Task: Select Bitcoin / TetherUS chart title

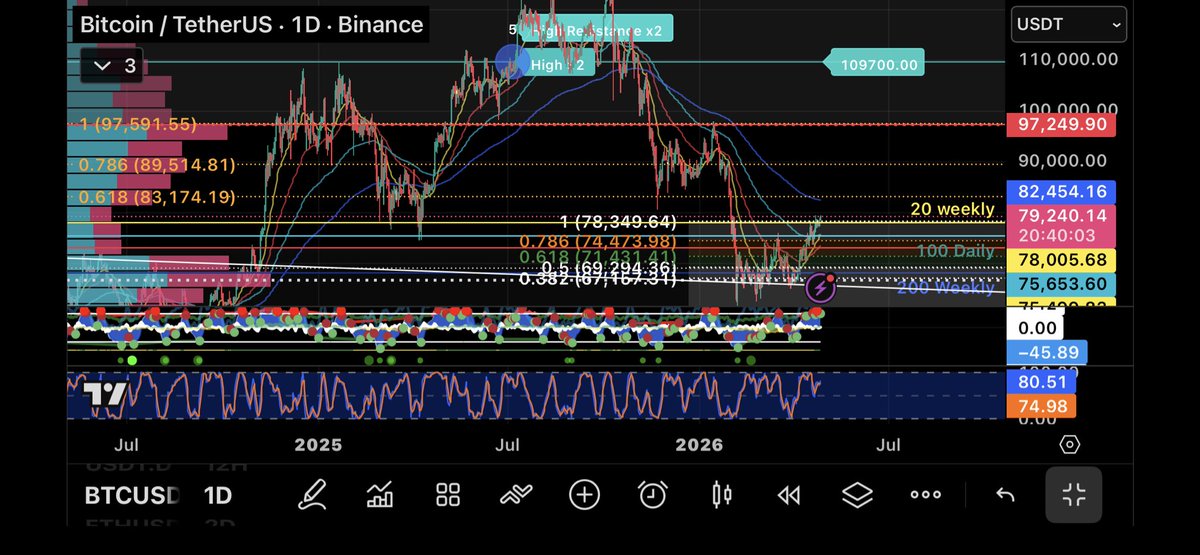Action: pos(250,24)
